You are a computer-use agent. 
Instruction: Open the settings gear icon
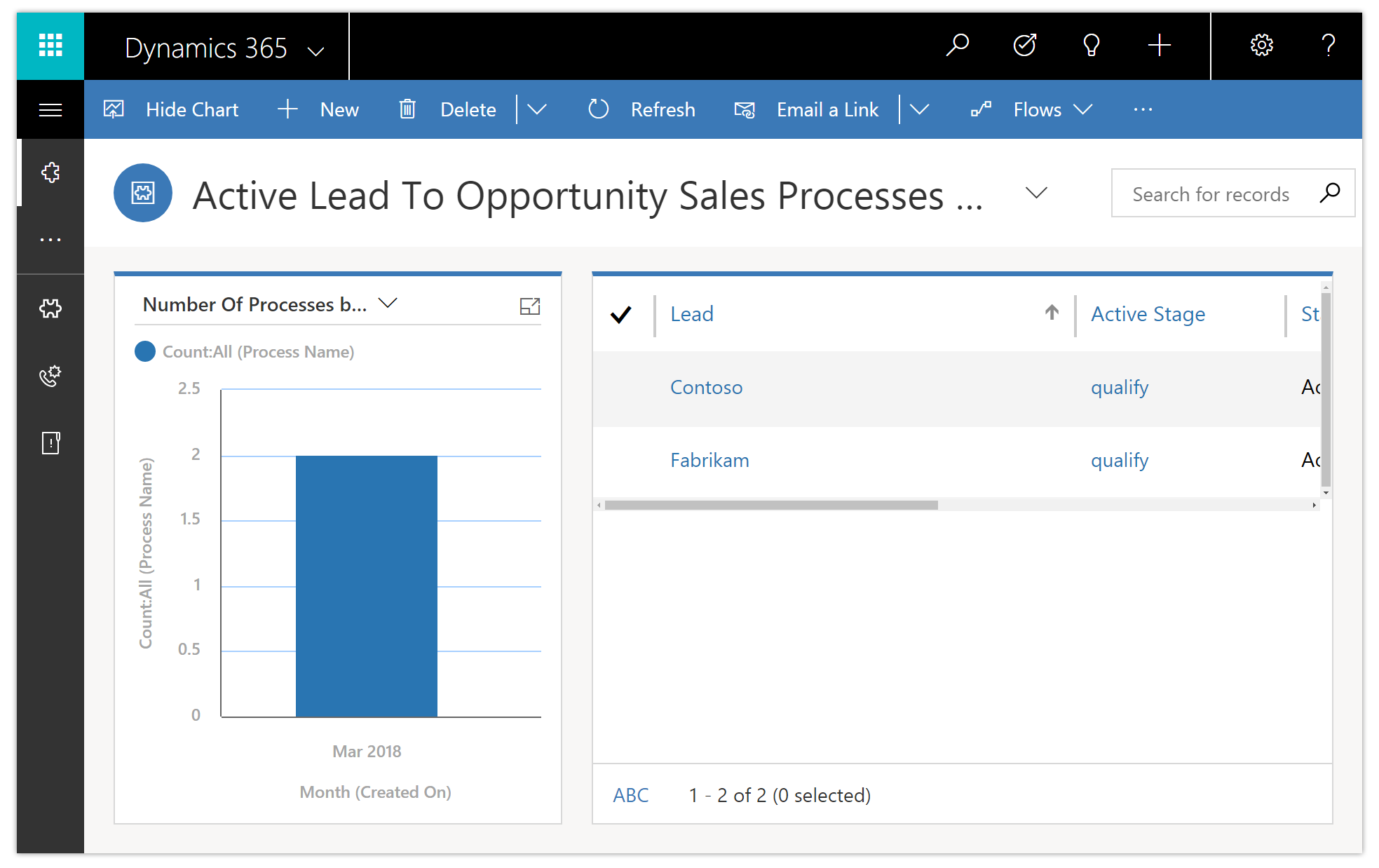coord(1262,46)
